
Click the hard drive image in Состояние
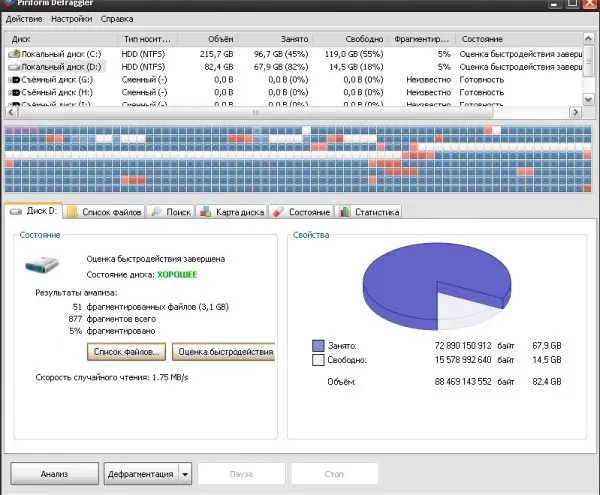coord(42,264)
